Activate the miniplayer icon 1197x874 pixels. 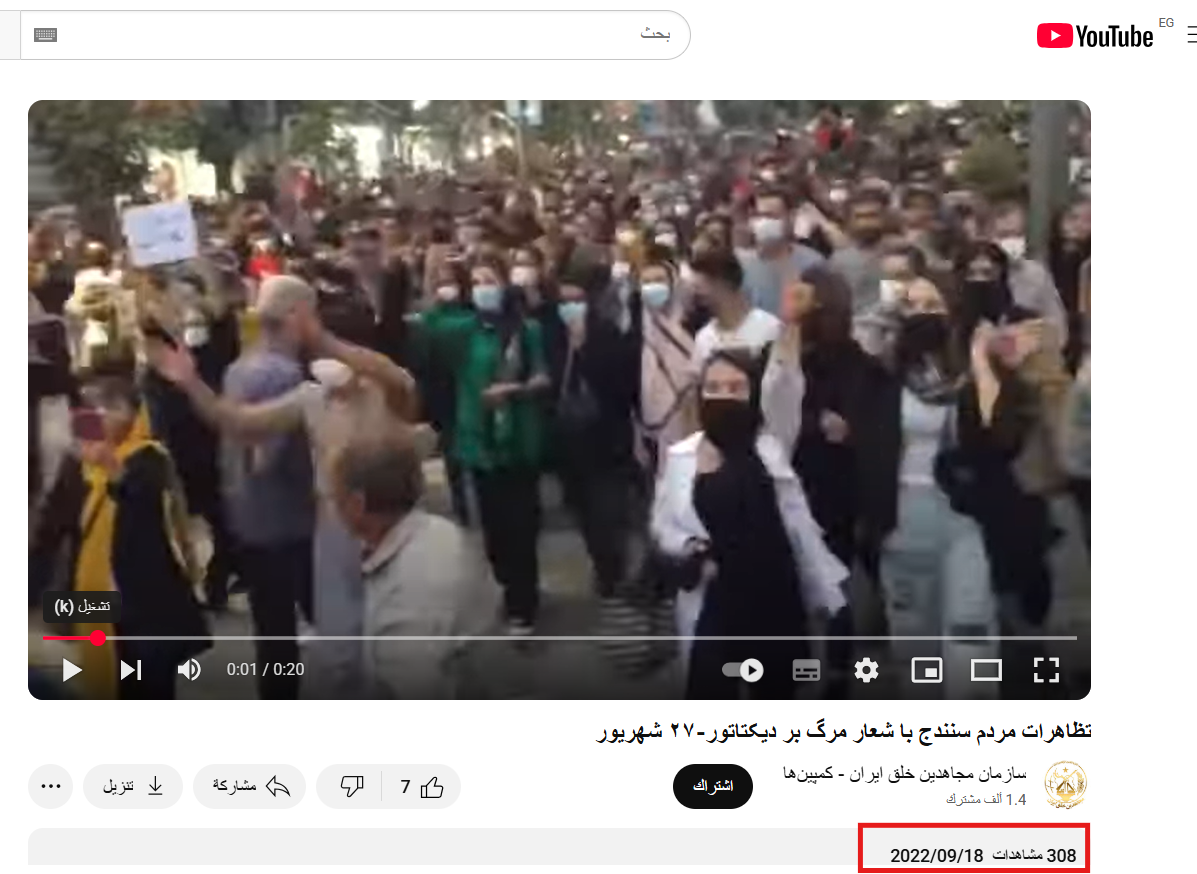pyautogui.click(x=926, y=670)
